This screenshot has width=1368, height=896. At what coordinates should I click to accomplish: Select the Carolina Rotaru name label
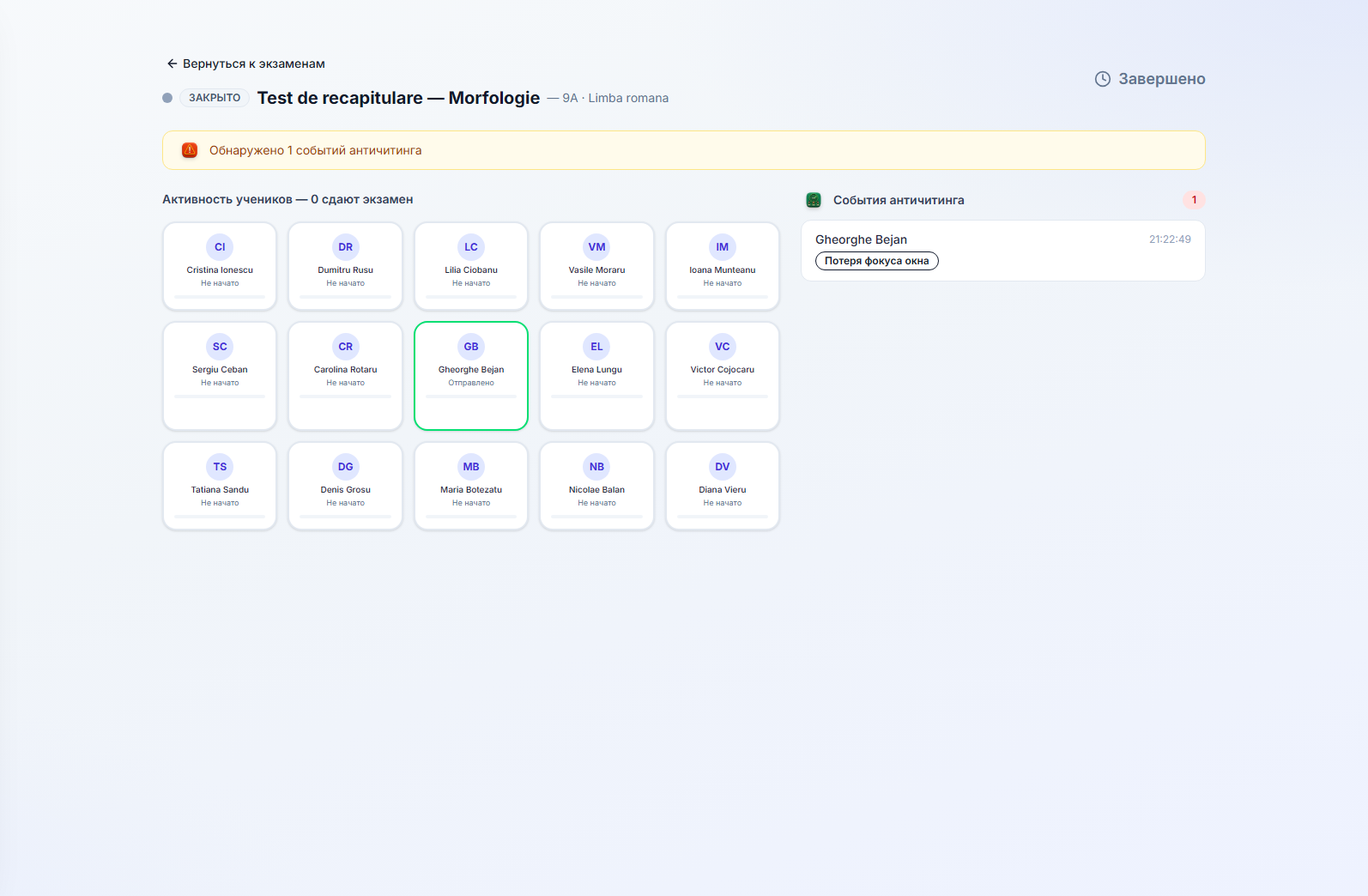click(346, 370)
